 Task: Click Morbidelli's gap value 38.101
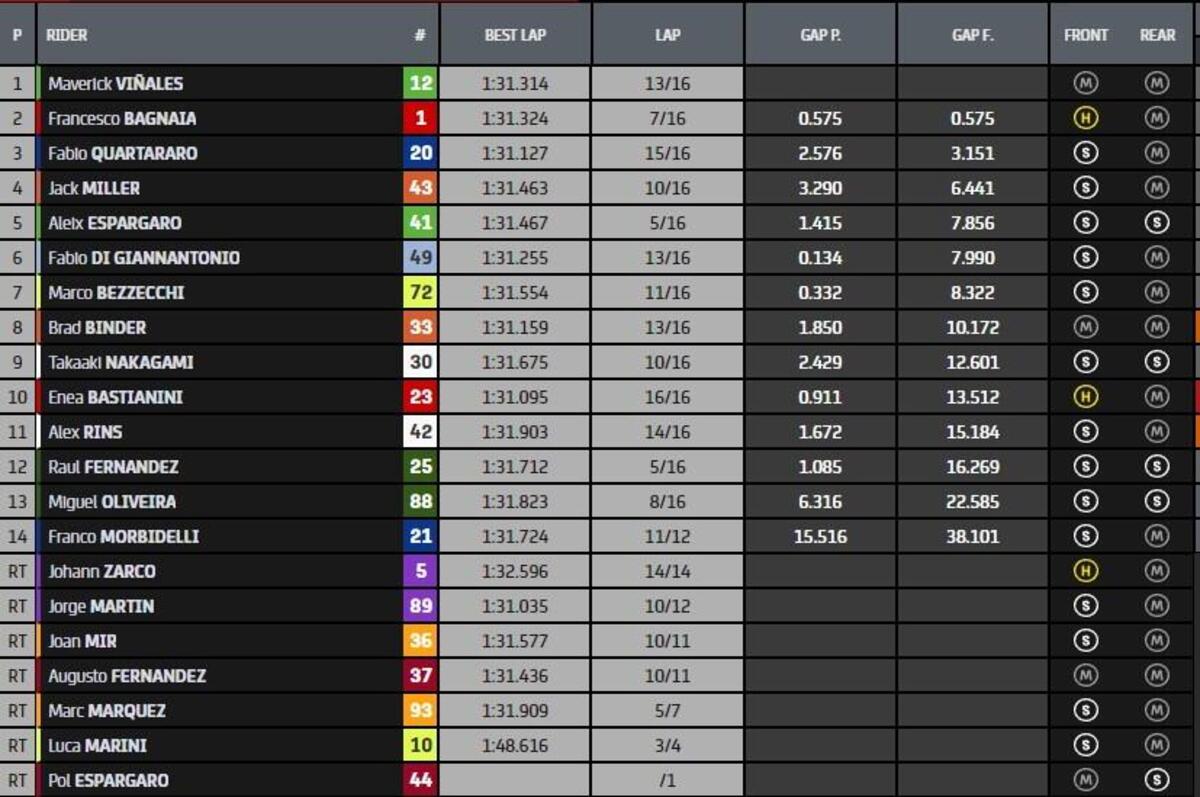(972, 536)
